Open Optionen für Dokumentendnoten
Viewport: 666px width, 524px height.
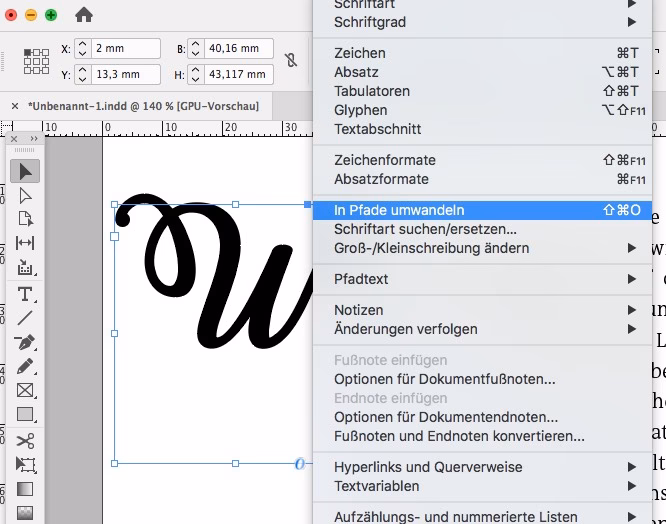coord(483,417)
